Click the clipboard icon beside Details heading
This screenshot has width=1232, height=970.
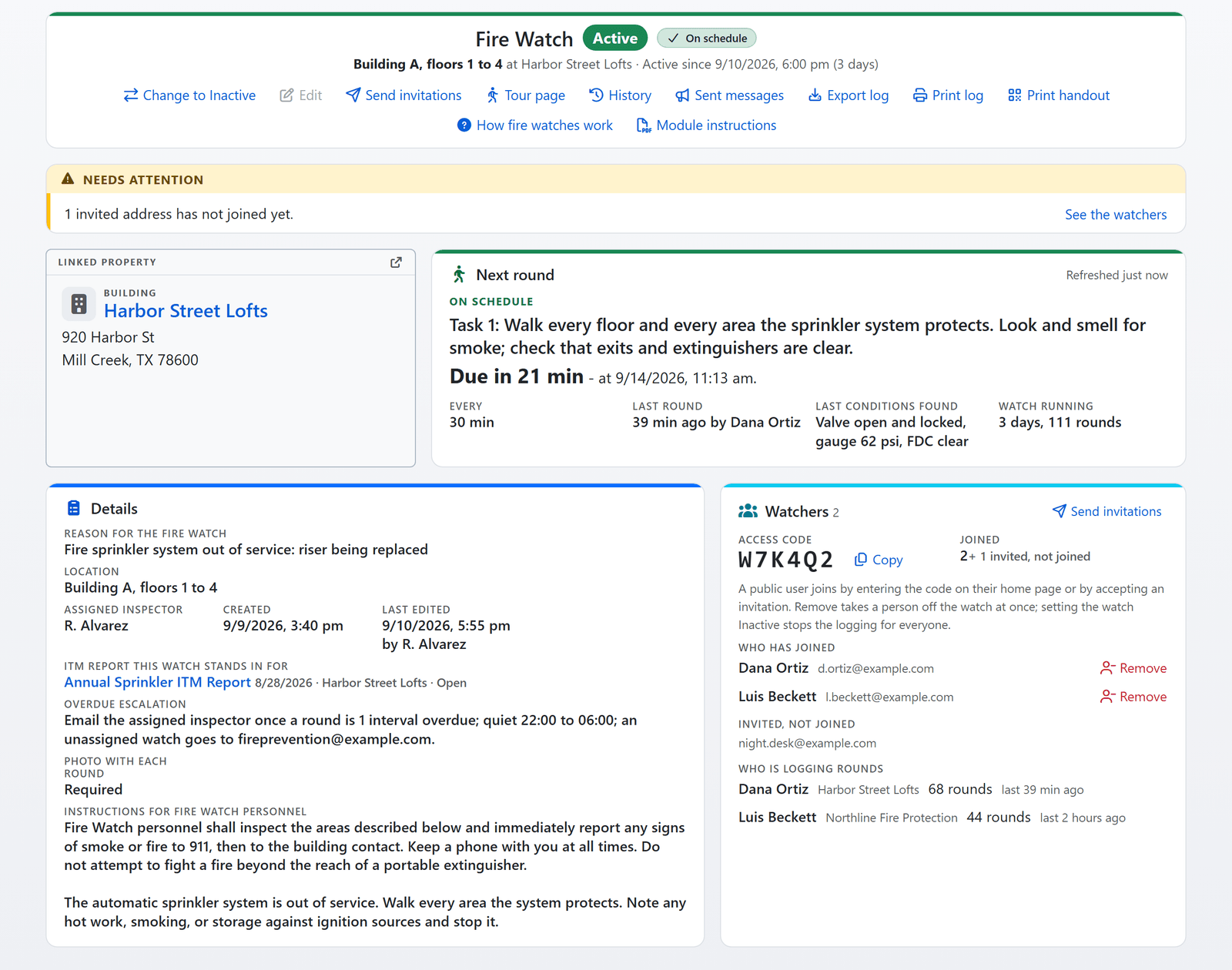pyautogui.click(x=74, y=508)
